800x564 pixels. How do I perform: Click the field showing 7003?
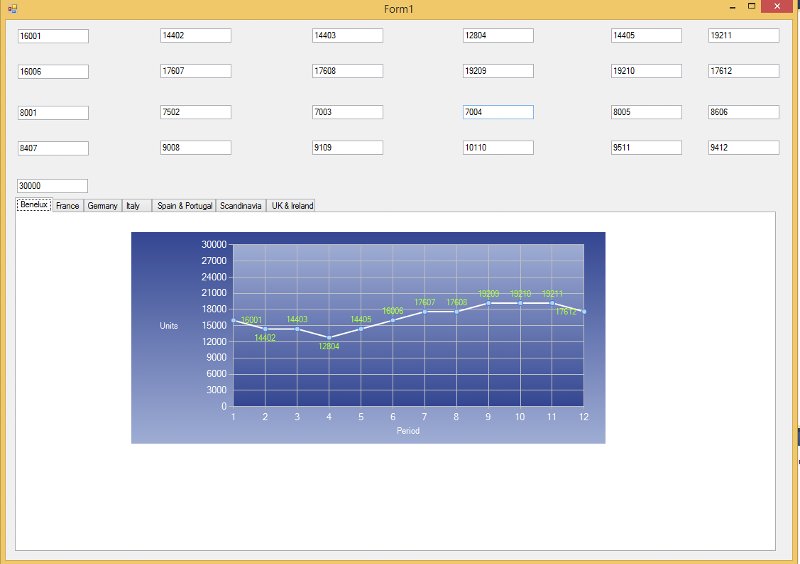pos(347,112)
